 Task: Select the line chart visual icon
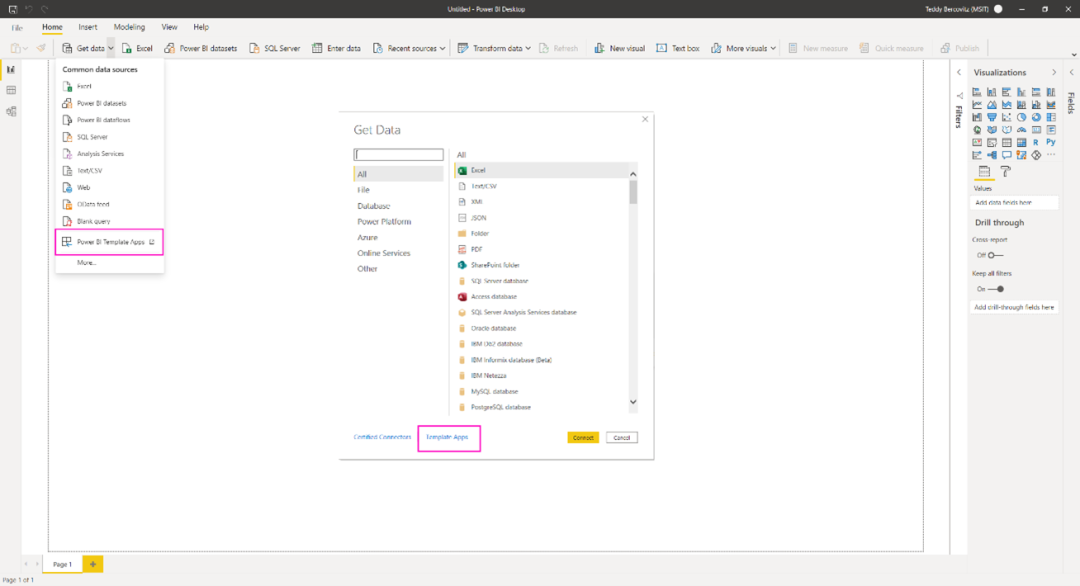(977, 105)
